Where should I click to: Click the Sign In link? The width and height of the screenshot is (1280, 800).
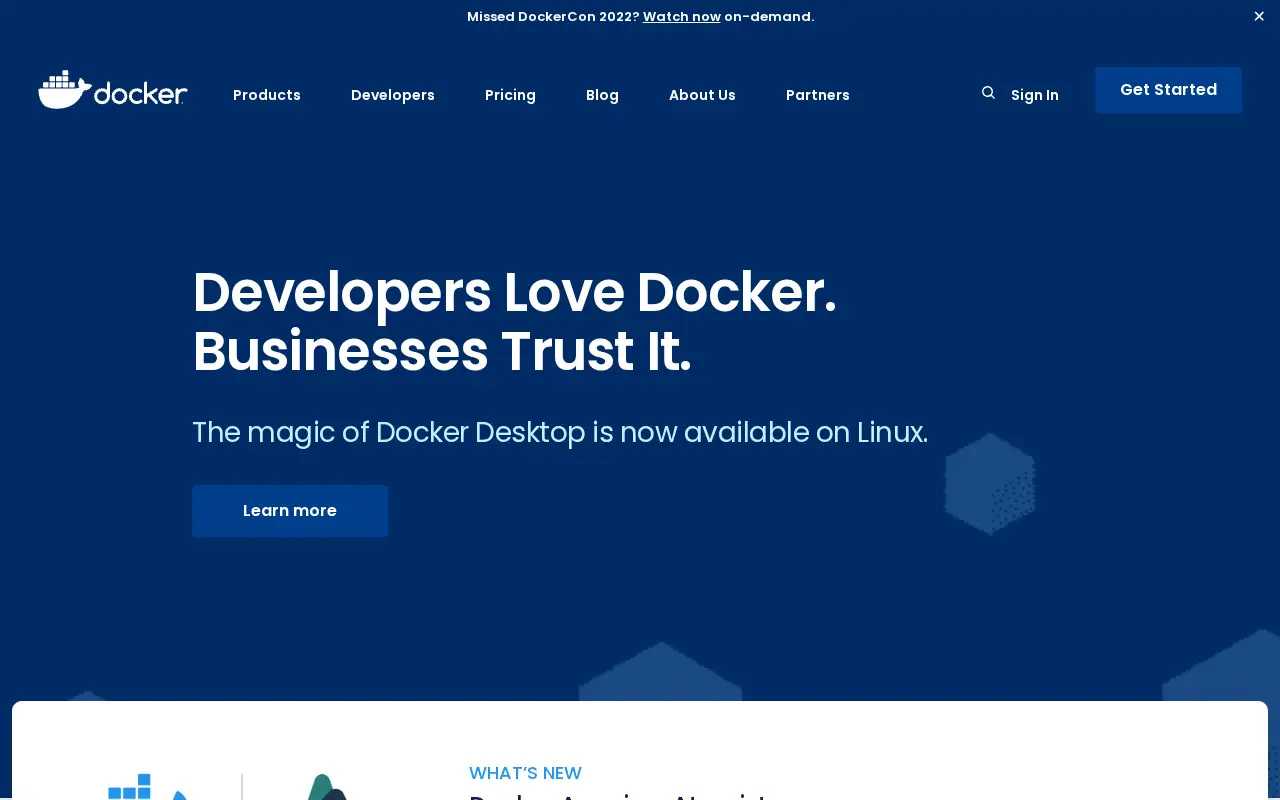coord(1035,95)
